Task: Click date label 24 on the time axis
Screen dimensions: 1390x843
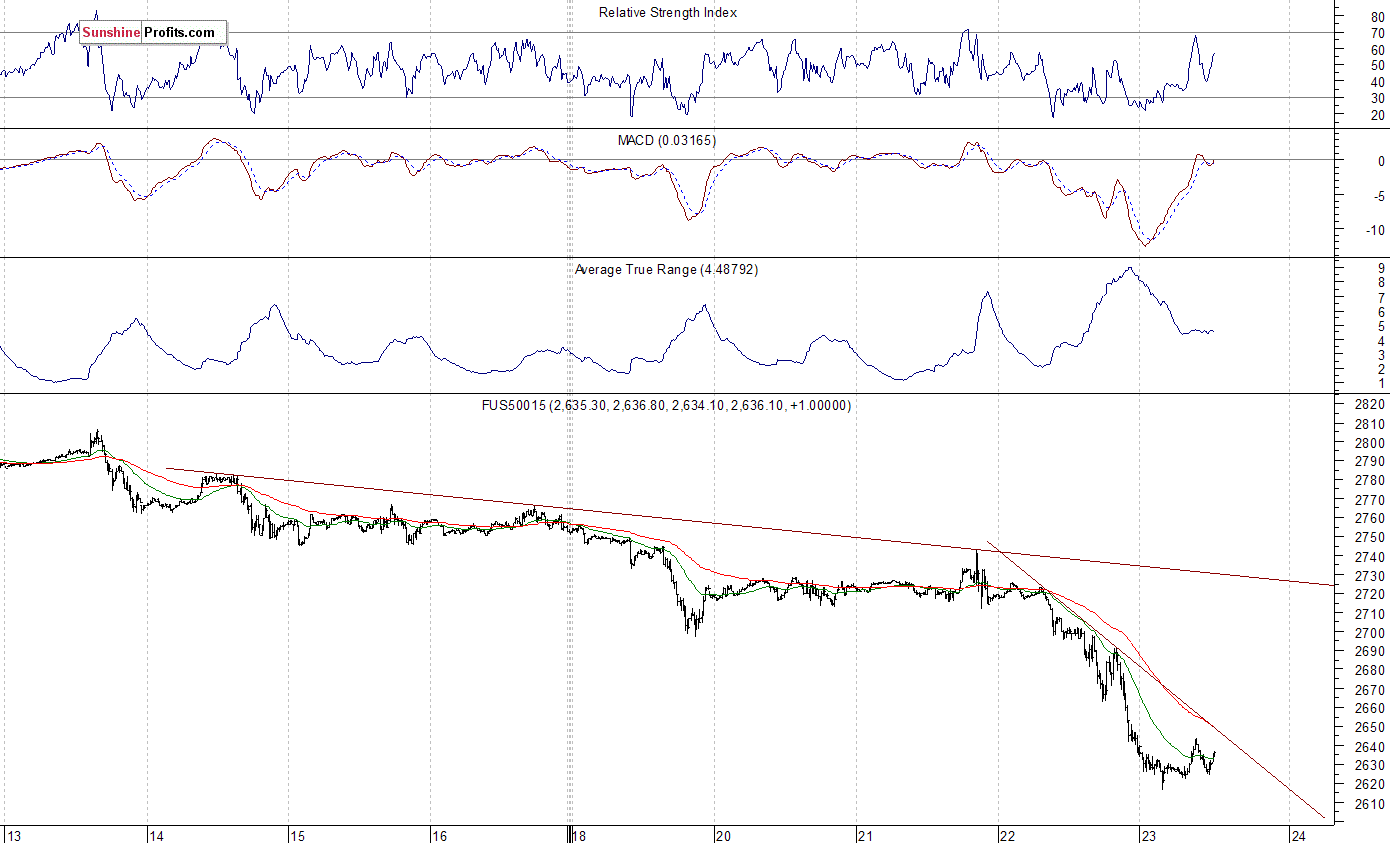Action: pyautogui.click(x=1298, y=835)
